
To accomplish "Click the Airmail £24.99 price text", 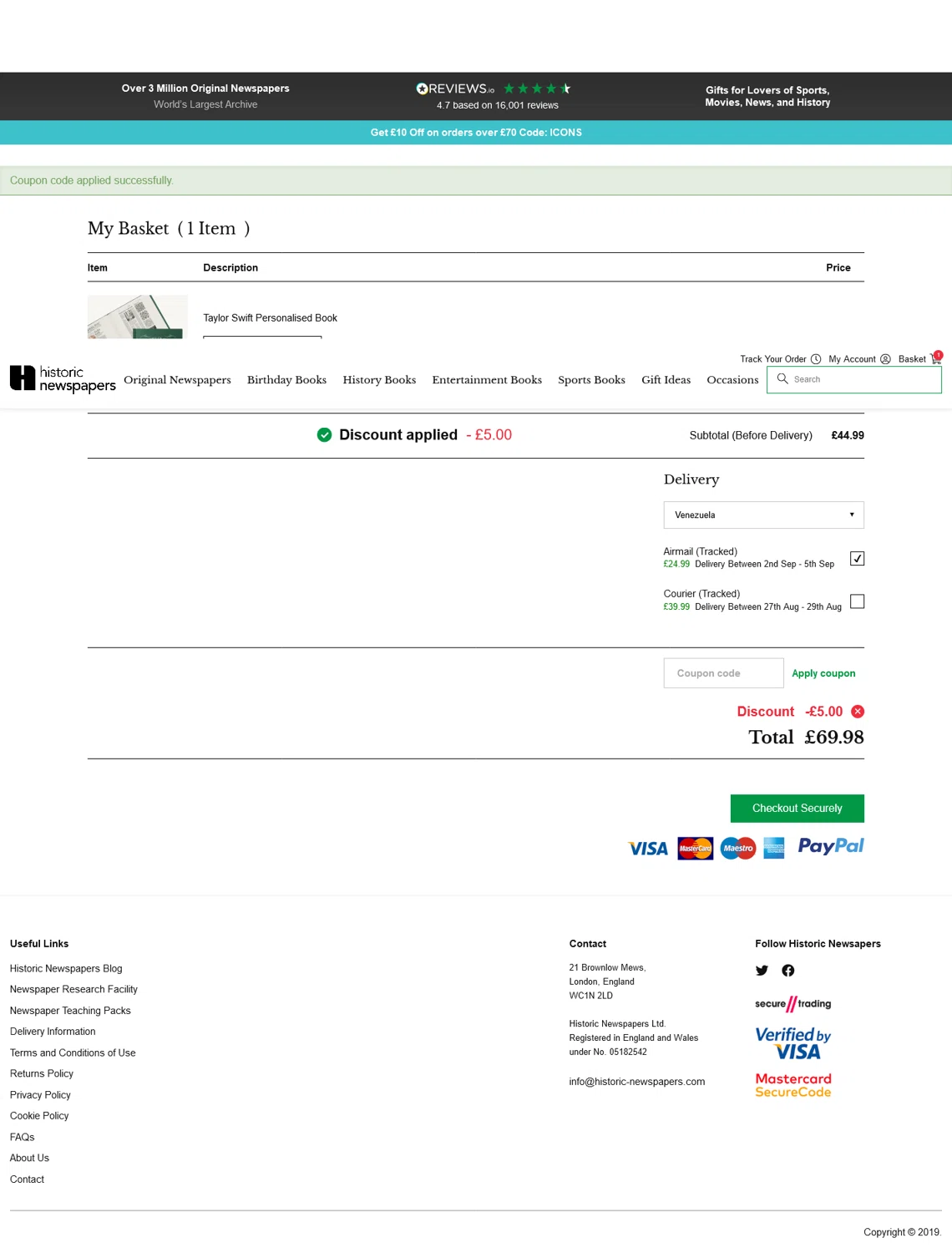I will [676, 565].
